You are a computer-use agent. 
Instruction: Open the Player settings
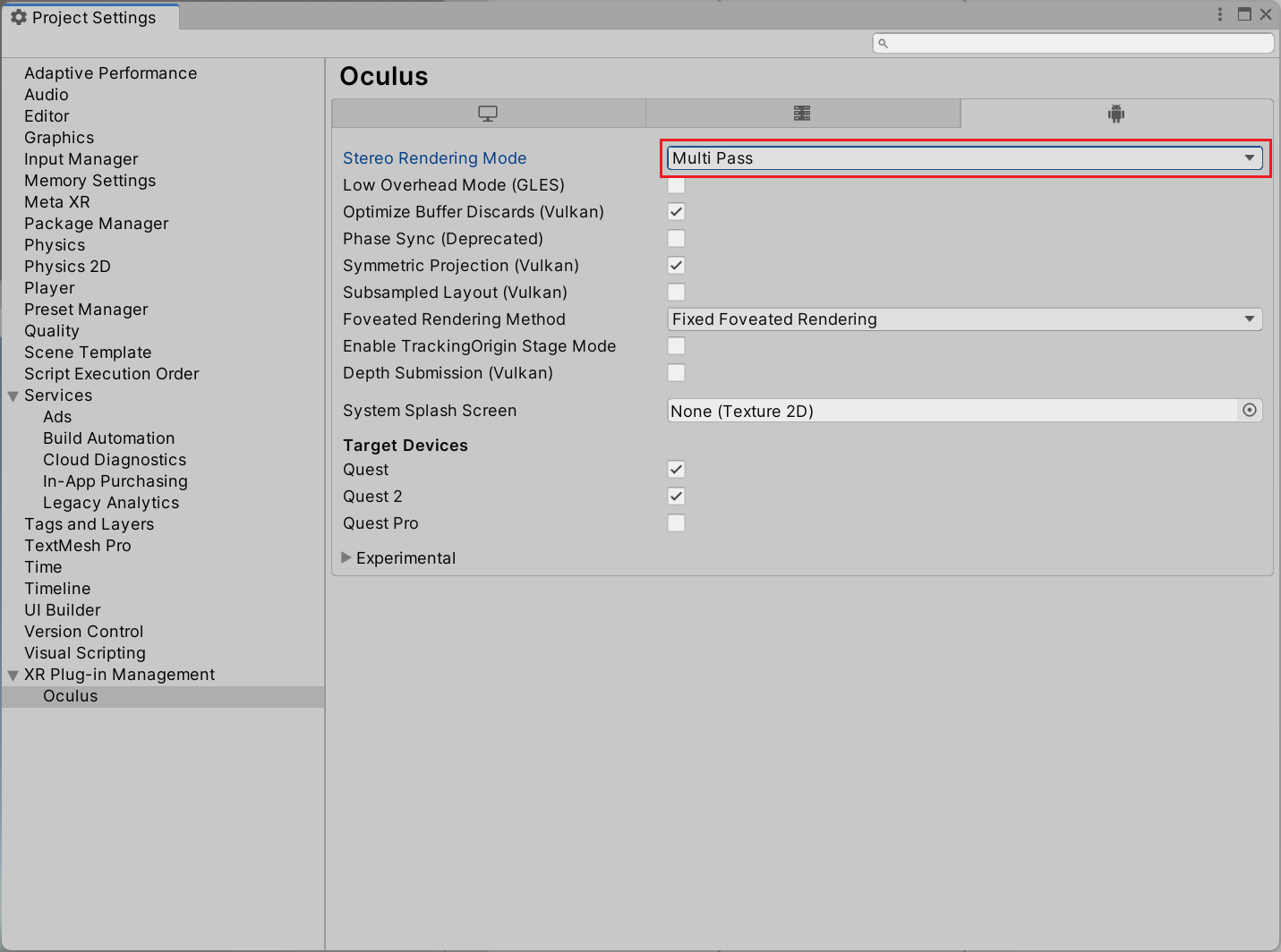click(x=49, y=288)
